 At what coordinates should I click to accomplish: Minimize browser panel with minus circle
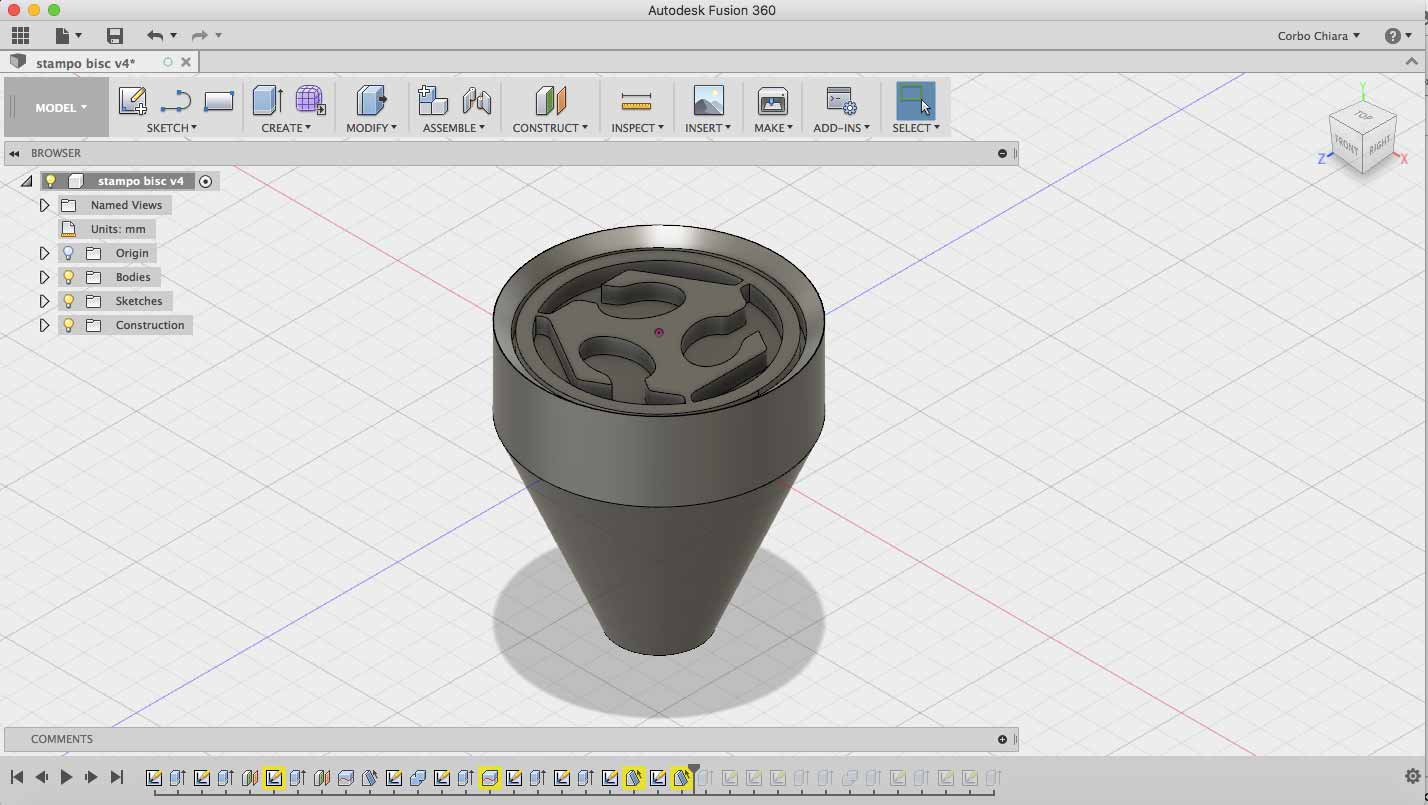pyautogui.click(x=1002, y=153)
